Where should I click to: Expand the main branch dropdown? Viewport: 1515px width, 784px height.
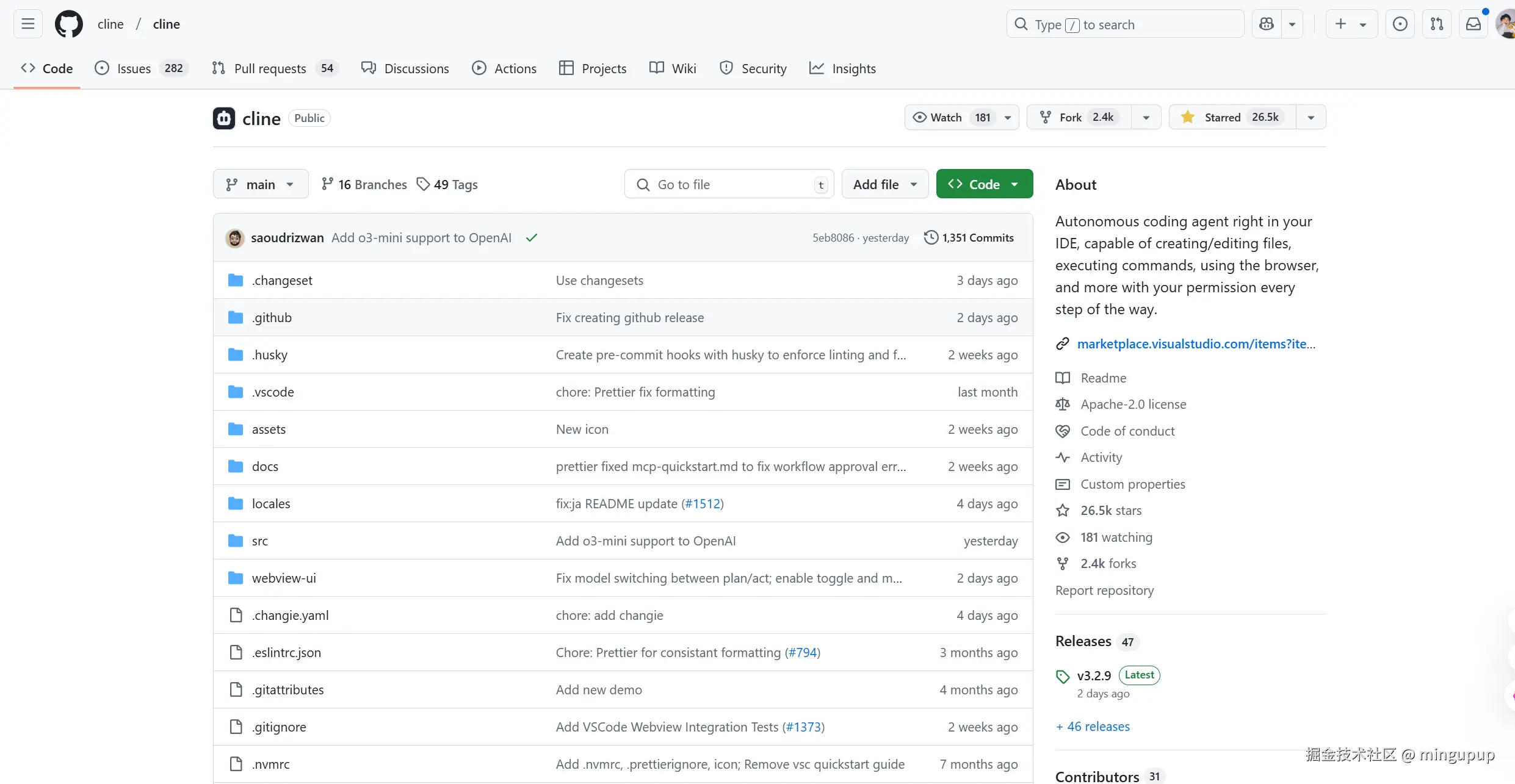(261, 184)
